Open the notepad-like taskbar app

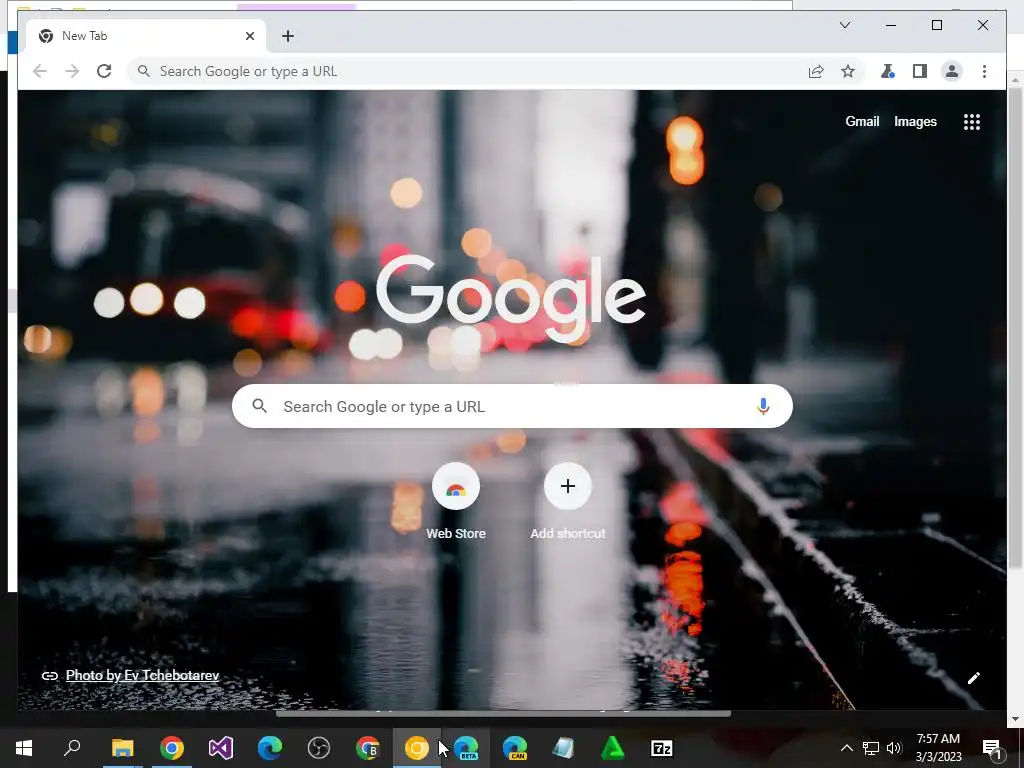click(x=563, y=748)
